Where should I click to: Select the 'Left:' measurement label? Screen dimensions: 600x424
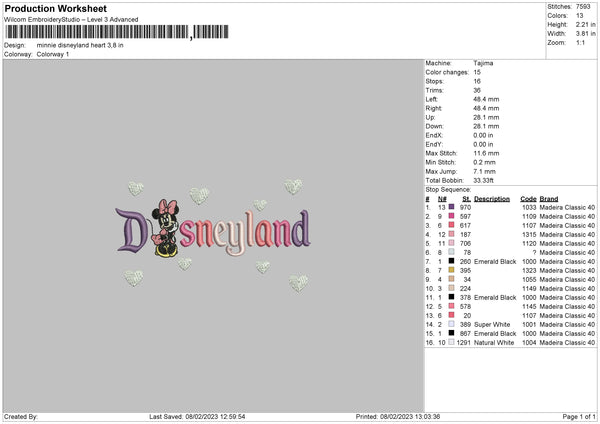click(x=431, y=99)
